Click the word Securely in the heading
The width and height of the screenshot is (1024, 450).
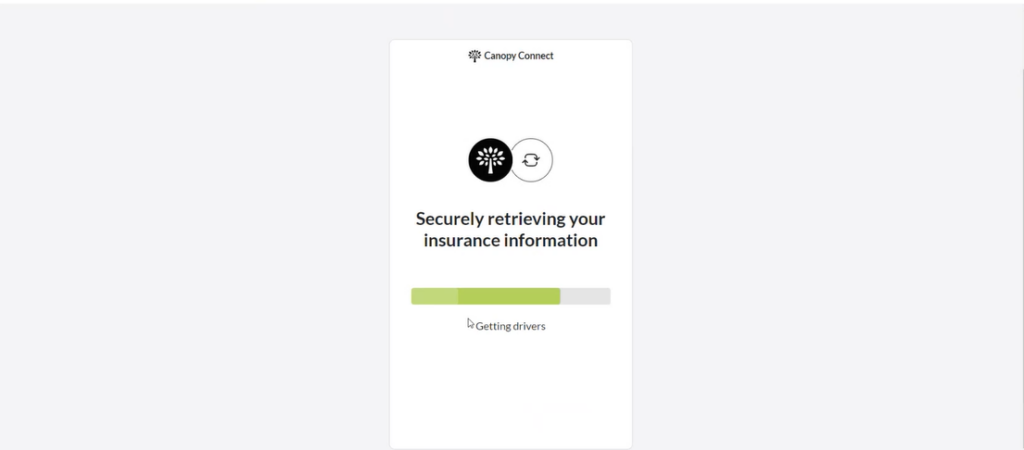coord(450,218)
